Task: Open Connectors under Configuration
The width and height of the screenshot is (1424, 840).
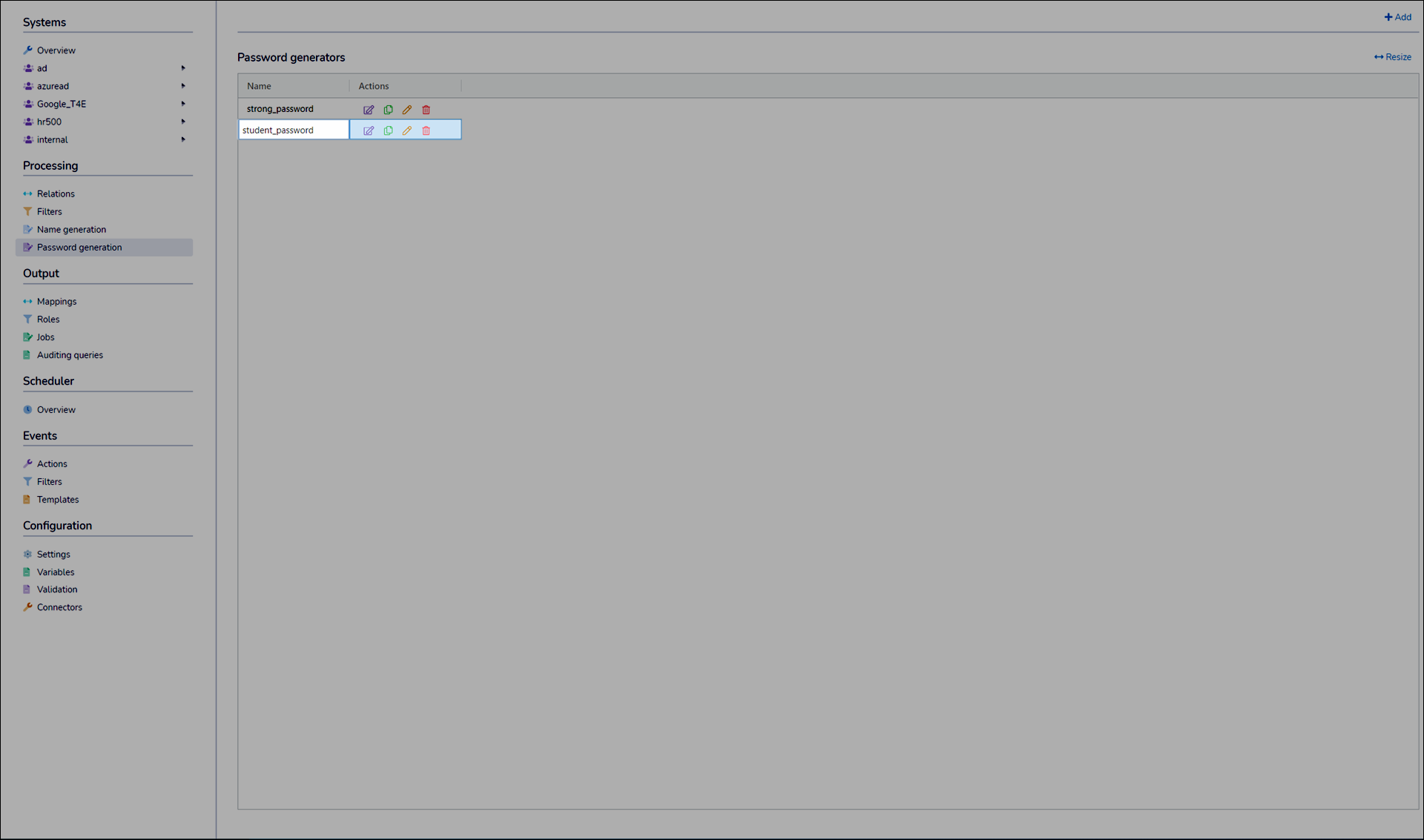Action: (x=59, y=607)
